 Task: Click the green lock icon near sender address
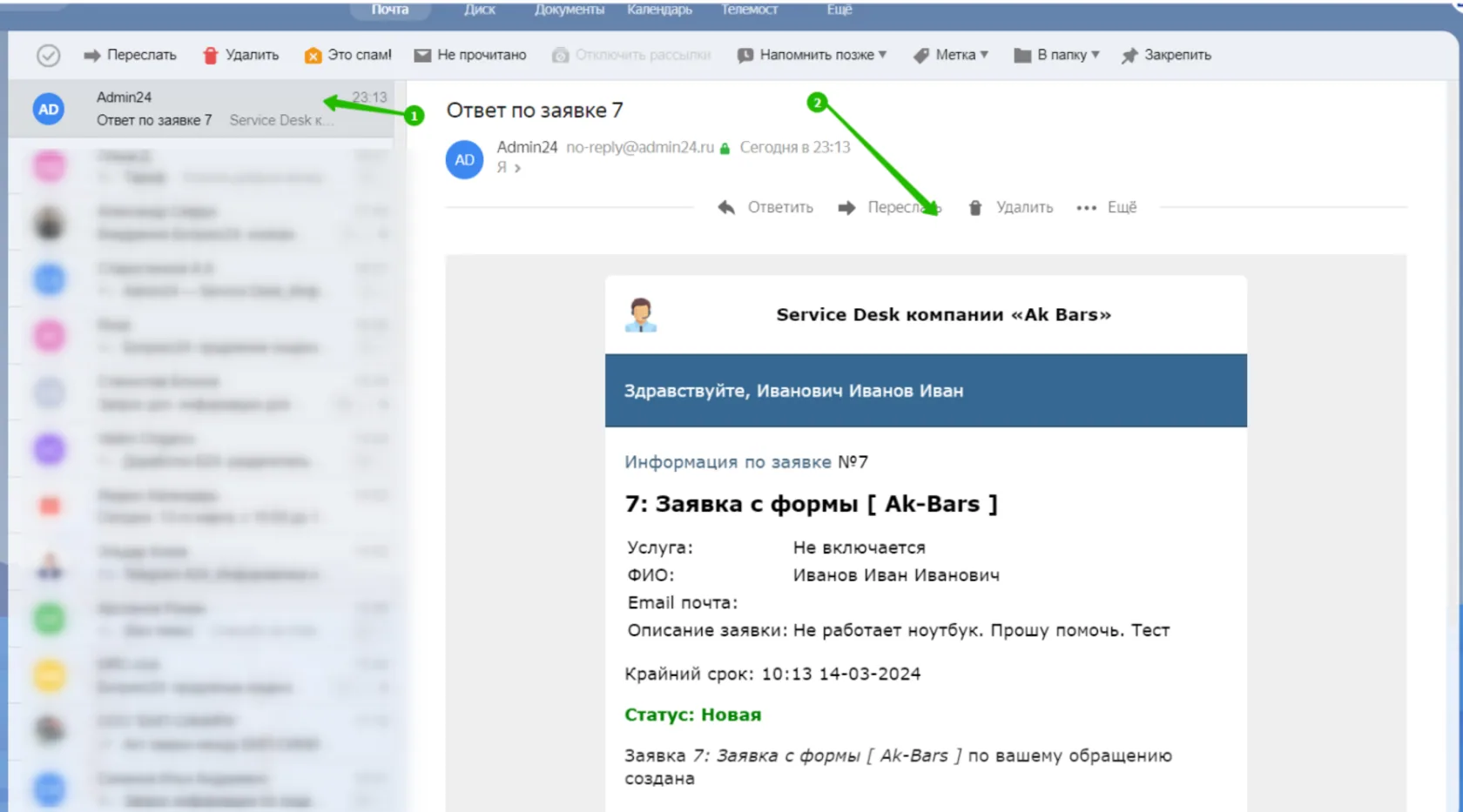pos(725,148)
